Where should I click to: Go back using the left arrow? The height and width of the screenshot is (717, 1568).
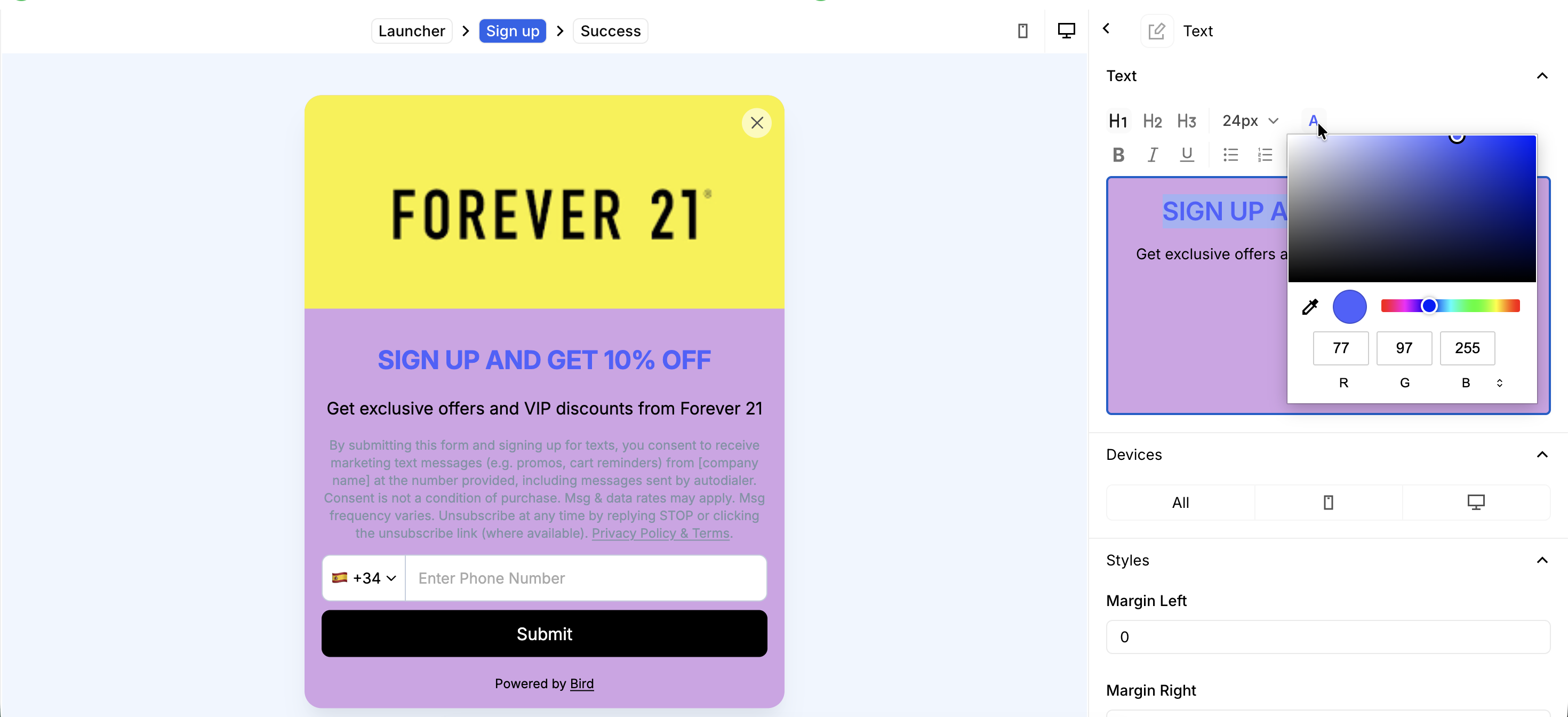[x=1107, y=29]
